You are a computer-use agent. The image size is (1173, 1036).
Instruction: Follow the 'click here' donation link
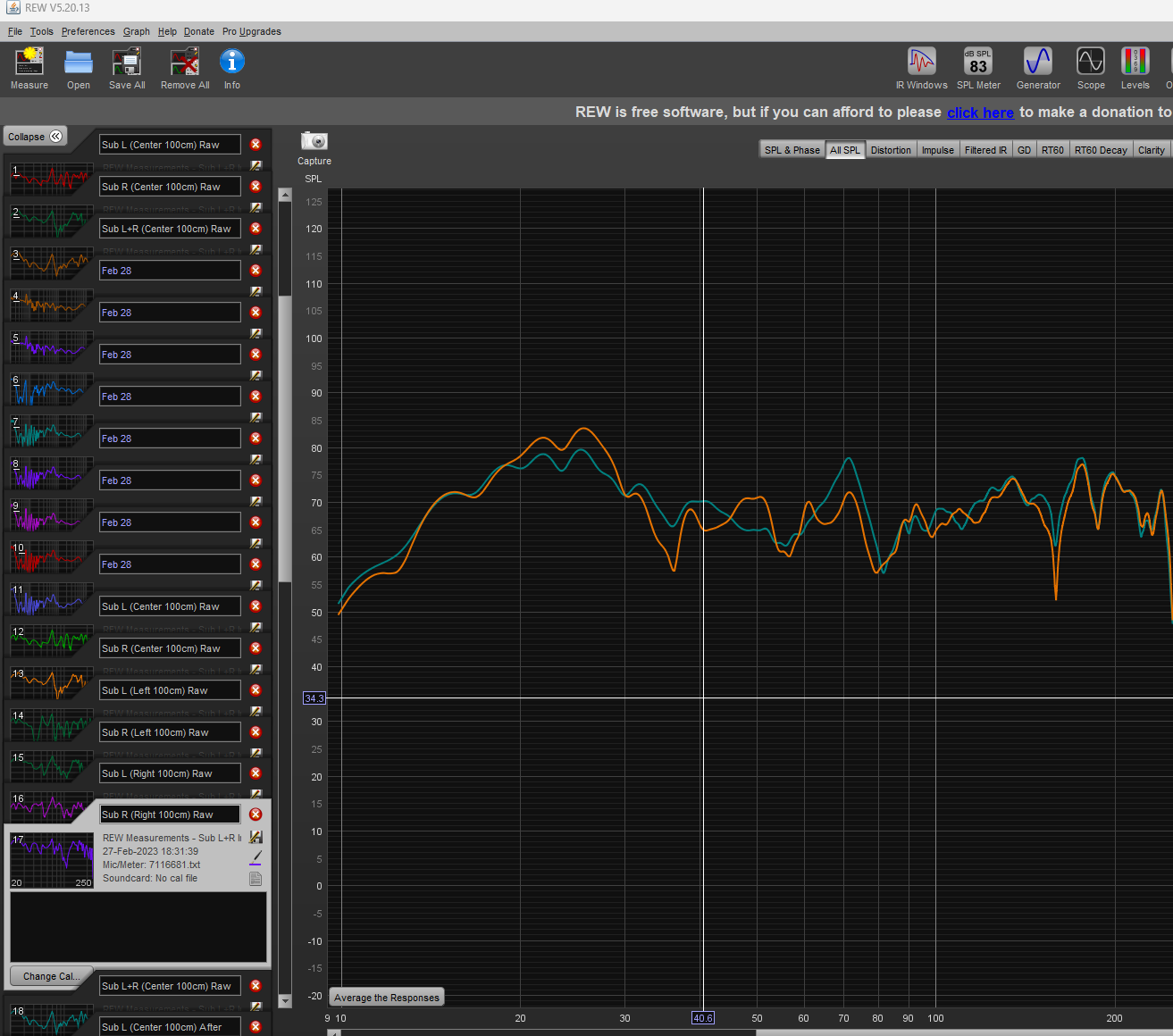pos(980,113)
